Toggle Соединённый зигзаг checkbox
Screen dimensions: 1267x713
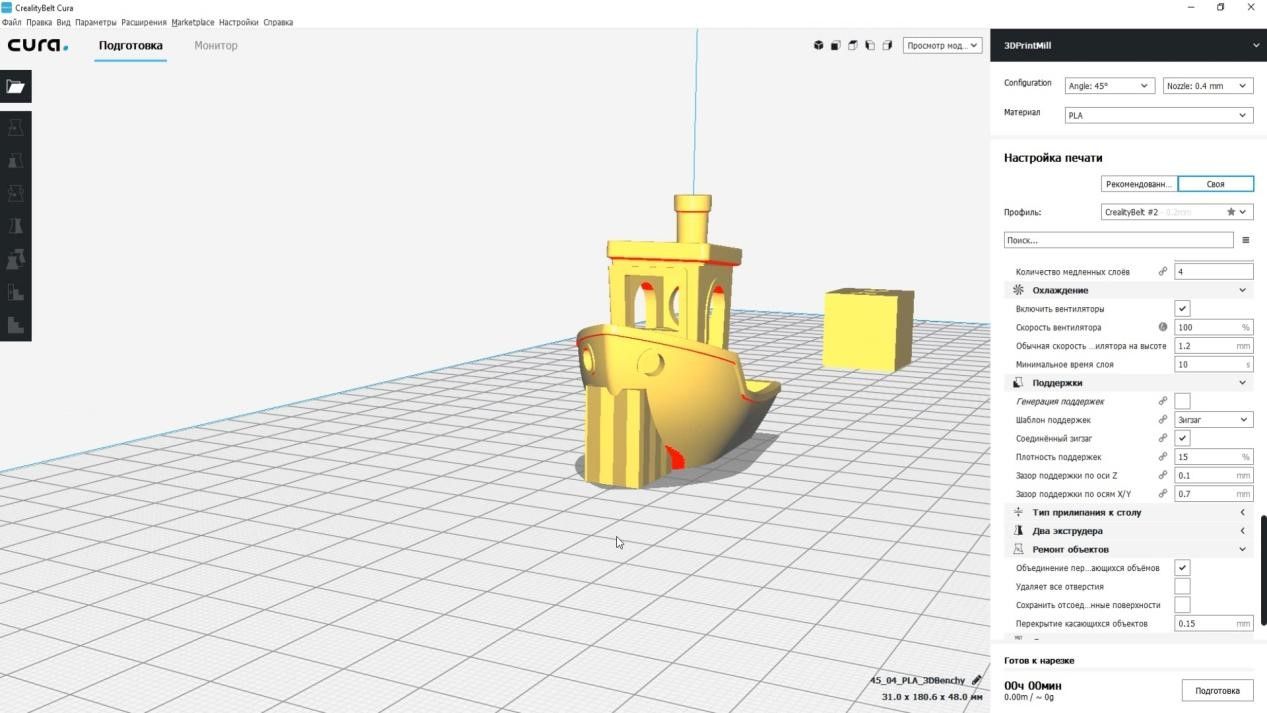tap(1182, 438)
